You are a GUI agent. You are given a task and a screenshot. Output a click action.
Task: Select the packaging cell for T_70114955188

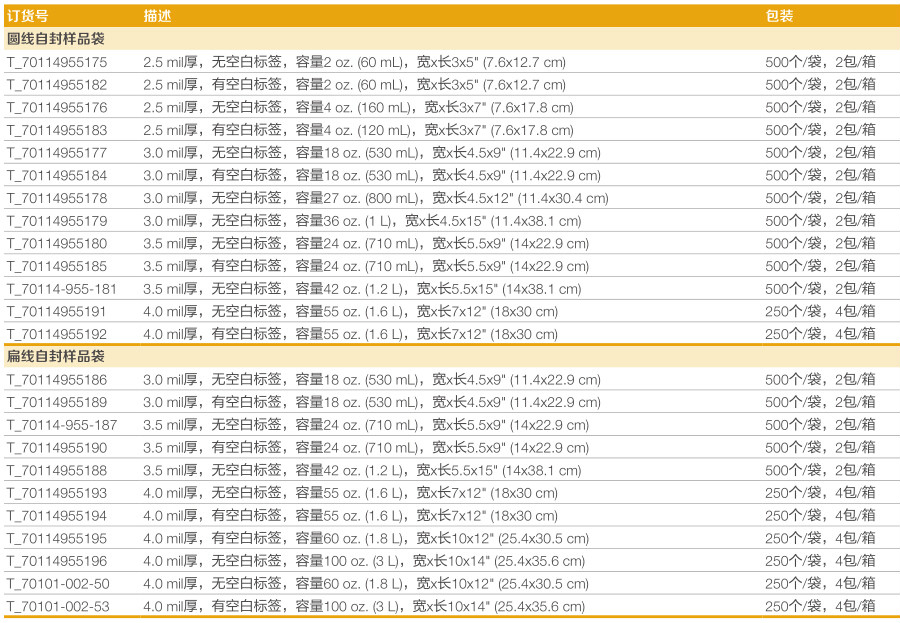[x=820, y=470]
